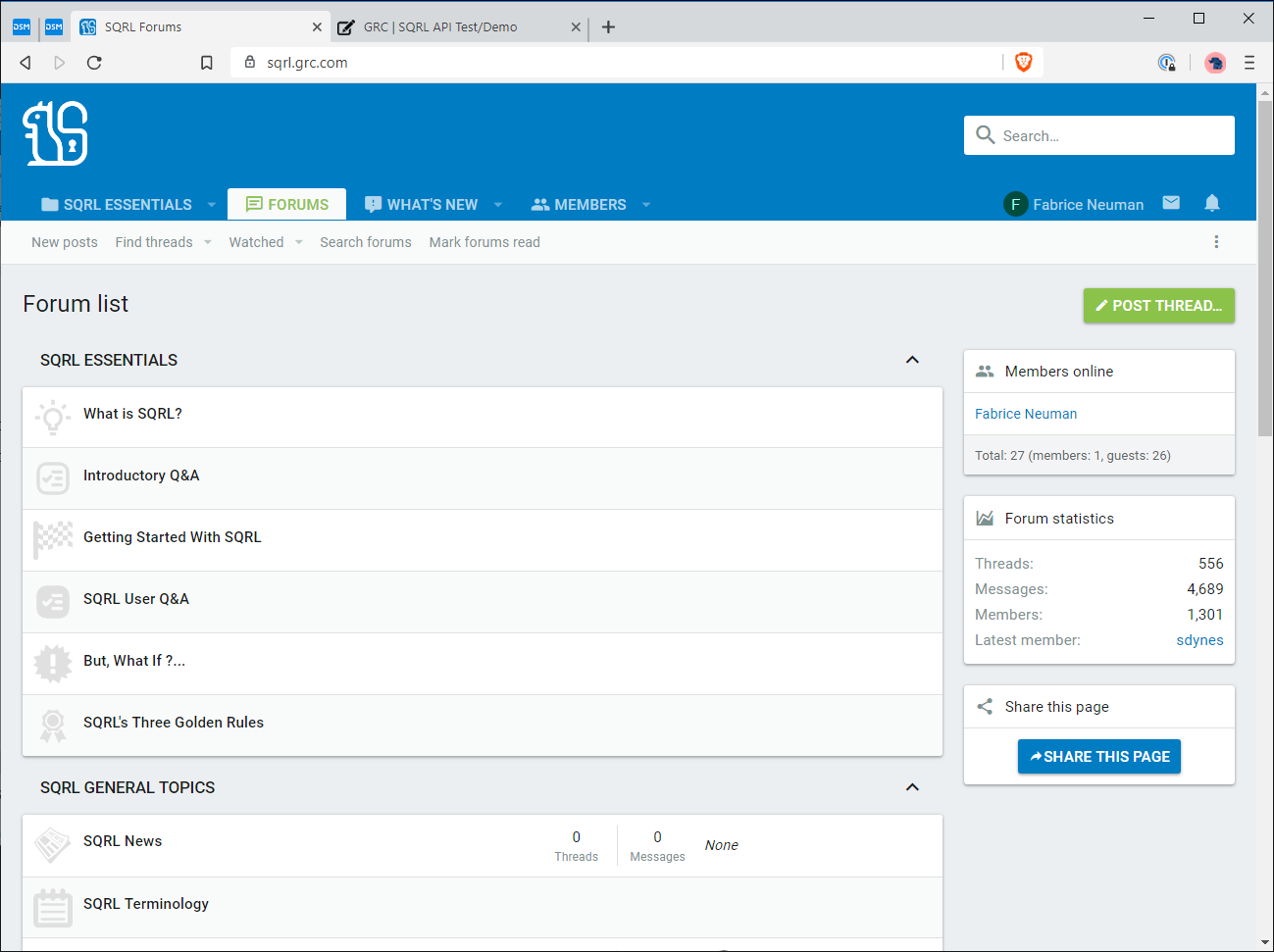Viewport: 1274px width, 952px height.
Task: Collapse the SQRL GENERAL TOPICS category
Action: tap(912, 787)
